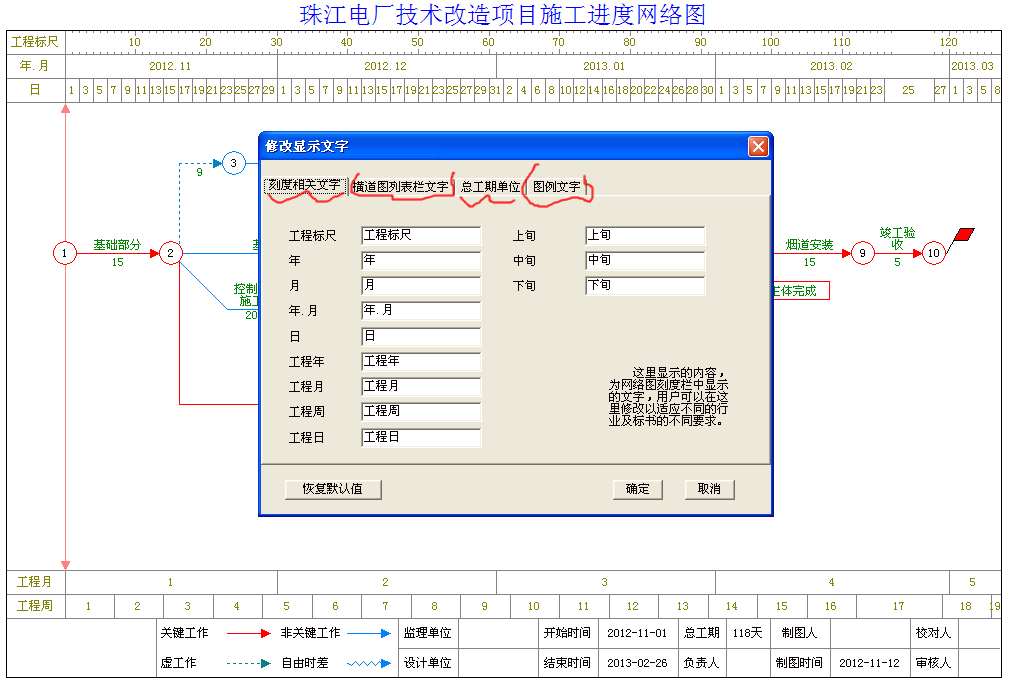This screenshot has height=687, width=1014.
Task: Click the 工程月 row header
Action: click(35, 582)
